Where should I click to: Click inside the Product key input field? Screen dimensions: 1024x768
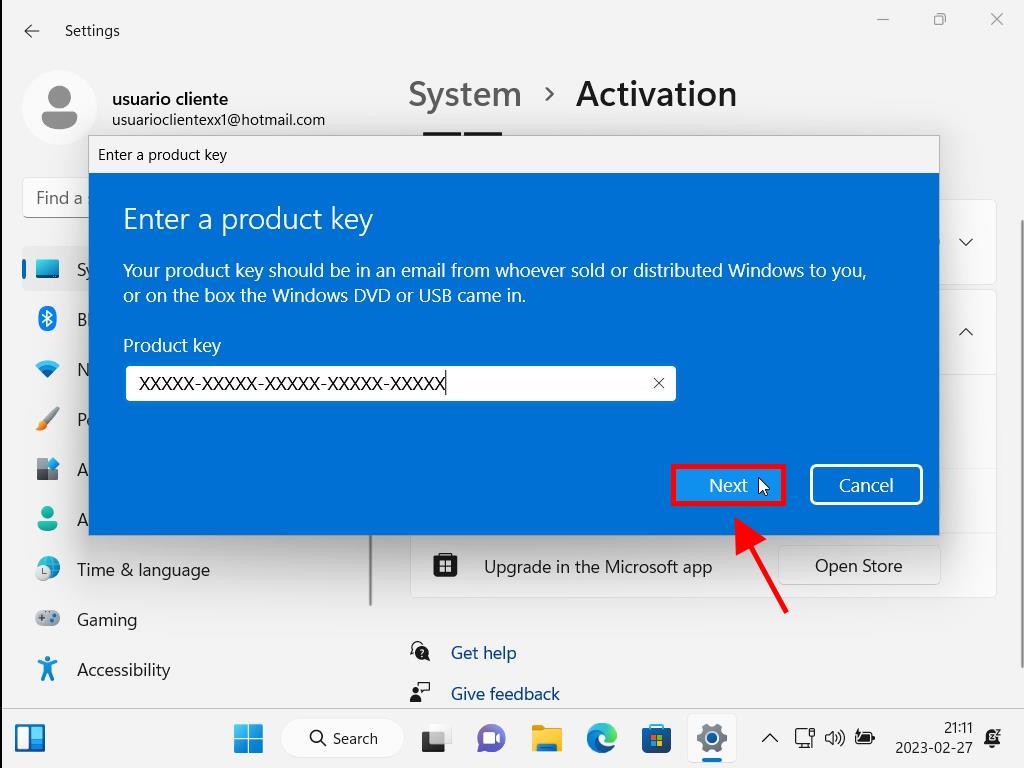click(390, 383)
